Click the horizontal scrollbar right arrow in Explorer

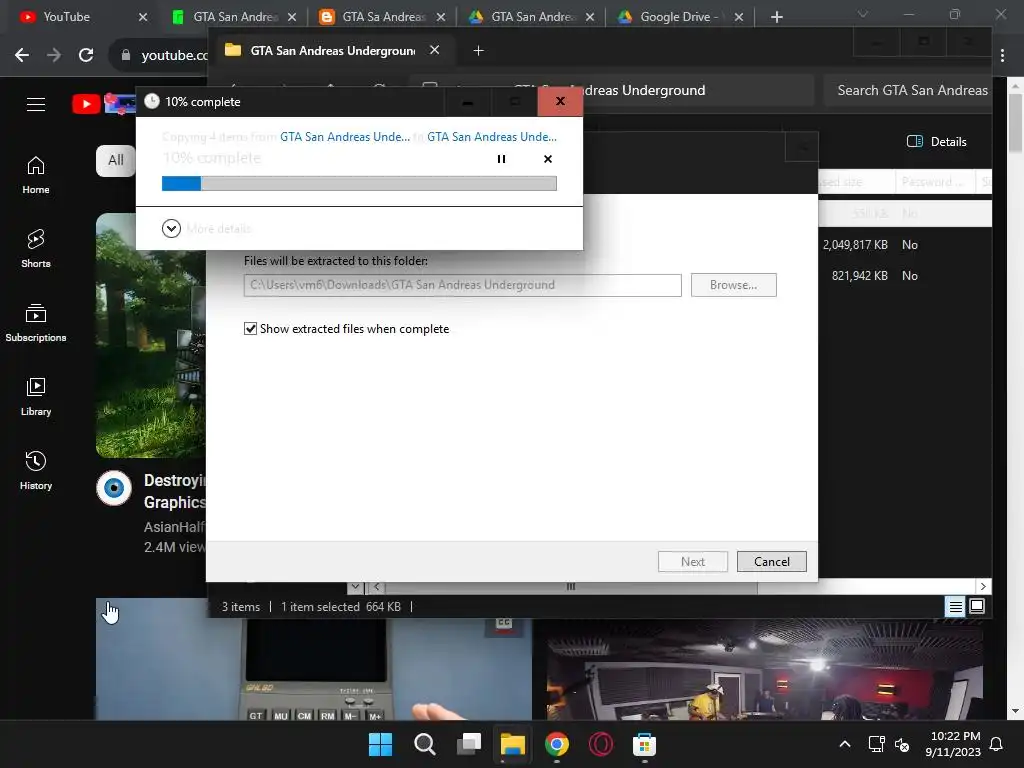coord(983,586)
